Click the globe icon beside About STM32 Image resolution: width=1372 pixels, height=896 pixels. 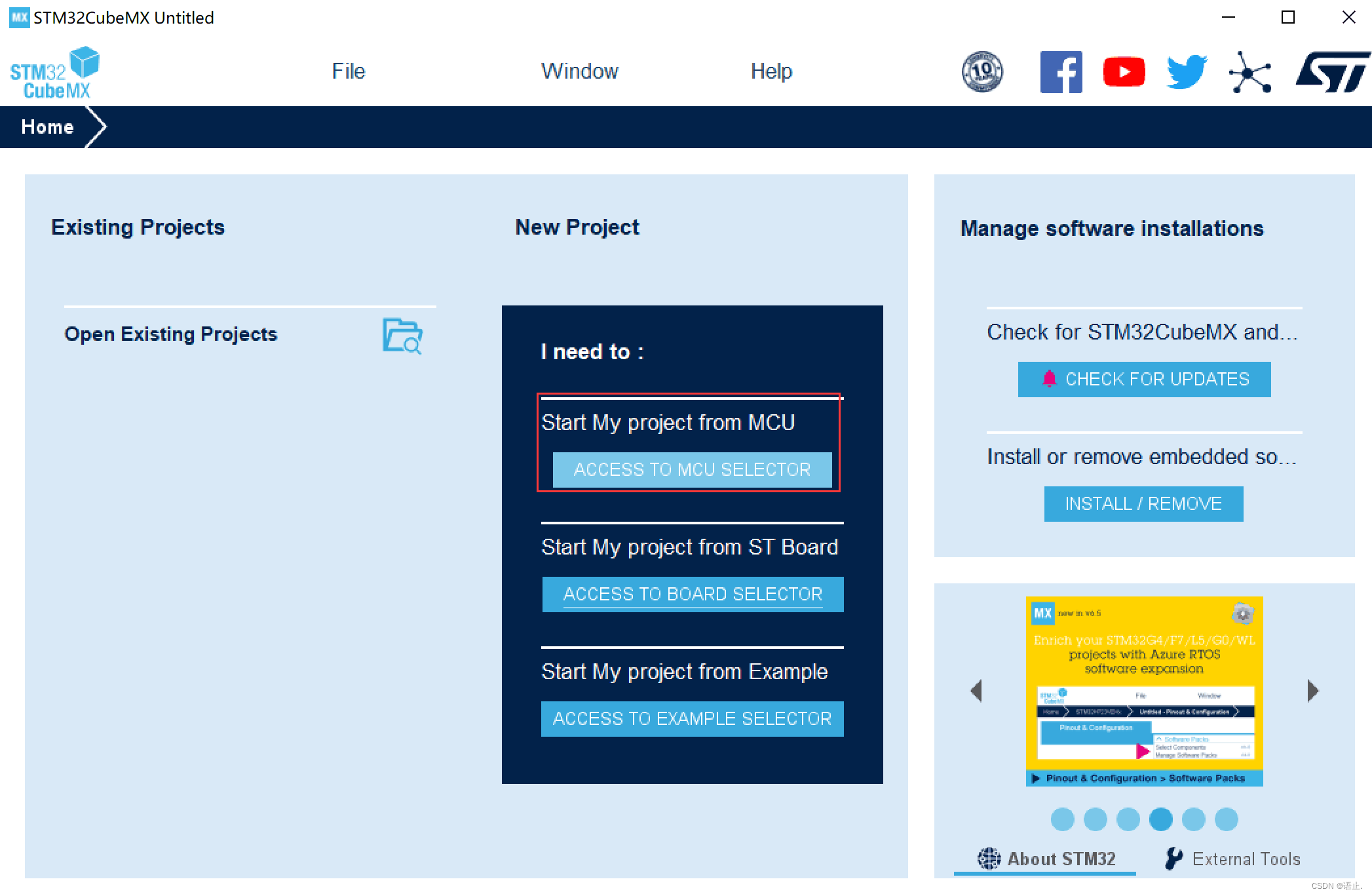point(989,858)
